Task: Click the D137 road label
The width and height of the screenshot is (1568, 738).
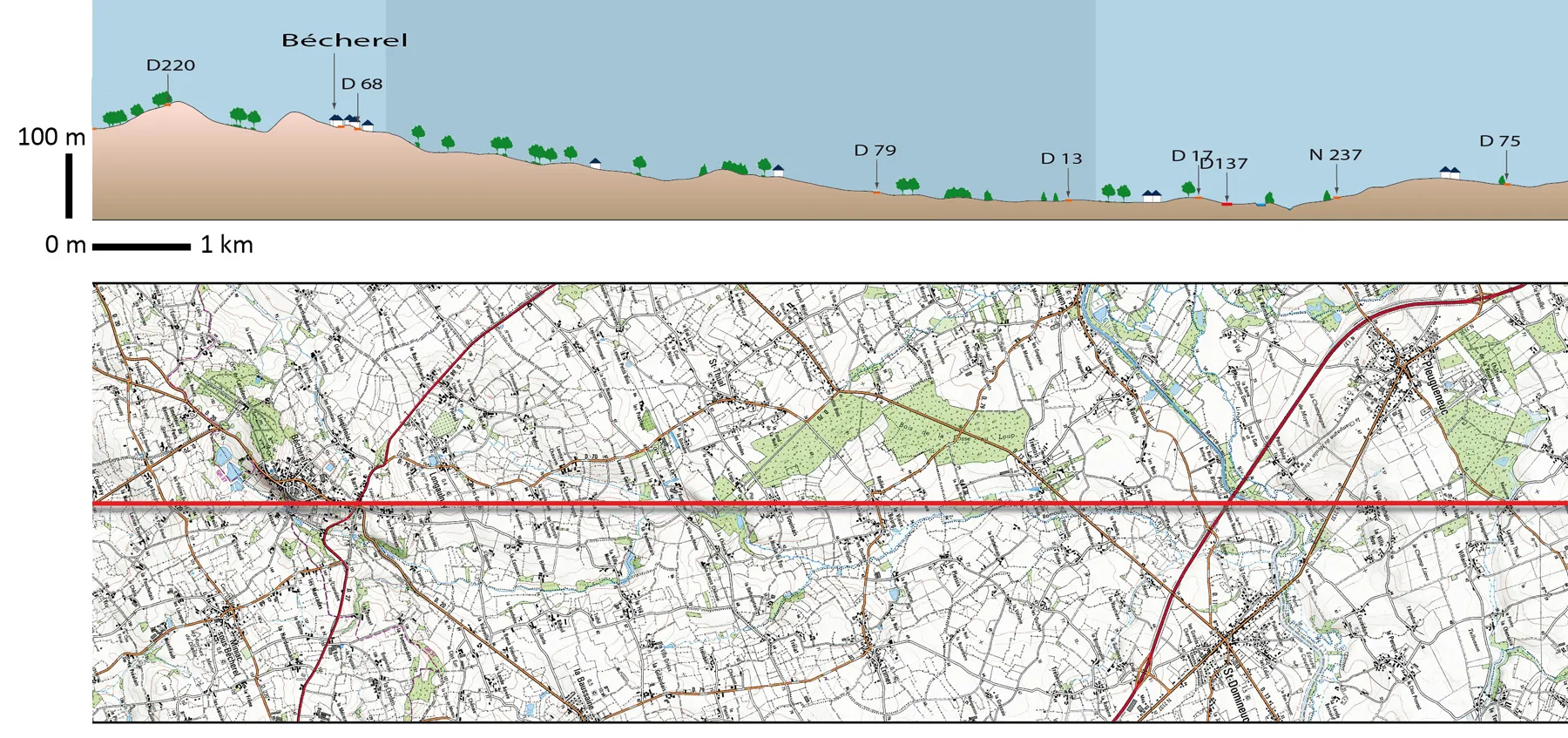Action: [x=1224, y=164]
